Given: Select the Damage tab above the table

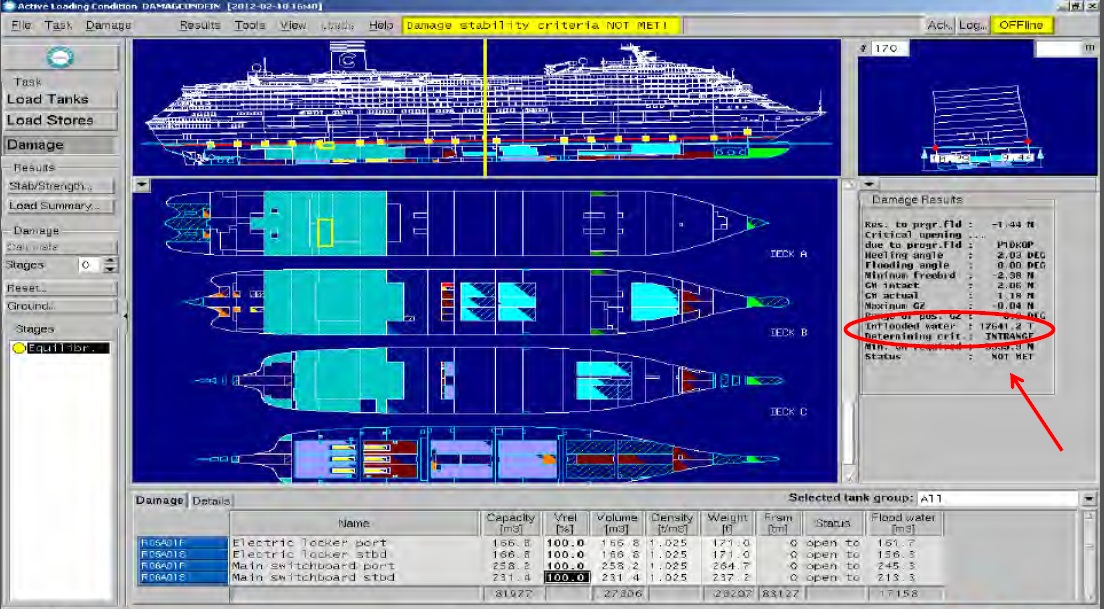Looking at the screenshot, I should tap(160, 500).
